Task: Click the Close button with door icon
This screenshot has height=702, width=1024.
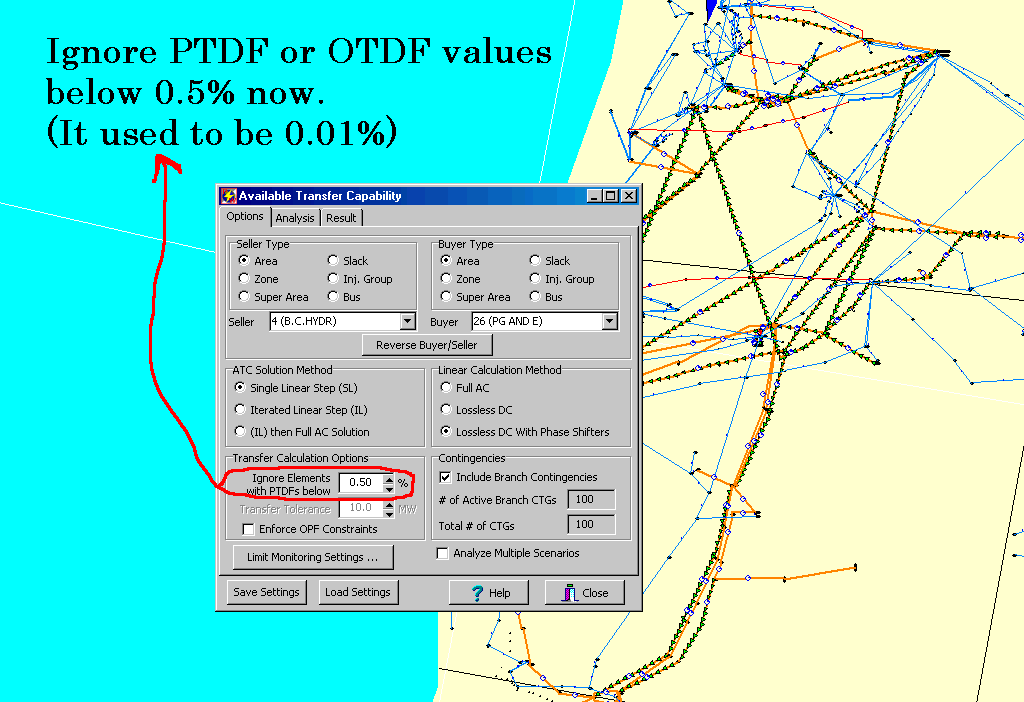Action: click(584, 593)
